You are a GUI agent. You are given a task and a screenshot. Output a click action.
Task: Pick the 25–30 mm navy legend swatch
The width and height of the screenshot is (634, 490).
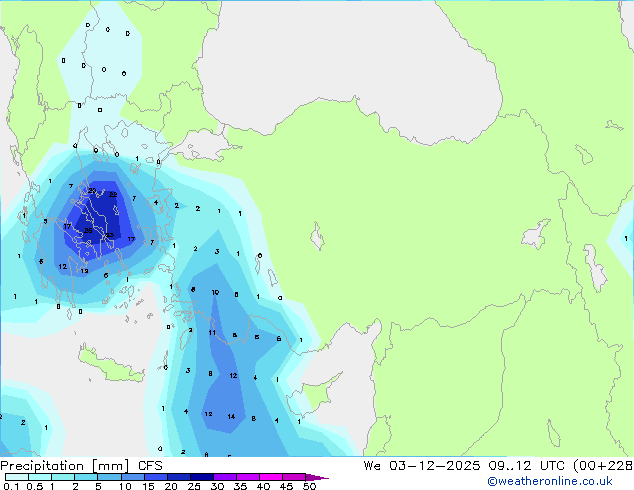pos(201,477)
